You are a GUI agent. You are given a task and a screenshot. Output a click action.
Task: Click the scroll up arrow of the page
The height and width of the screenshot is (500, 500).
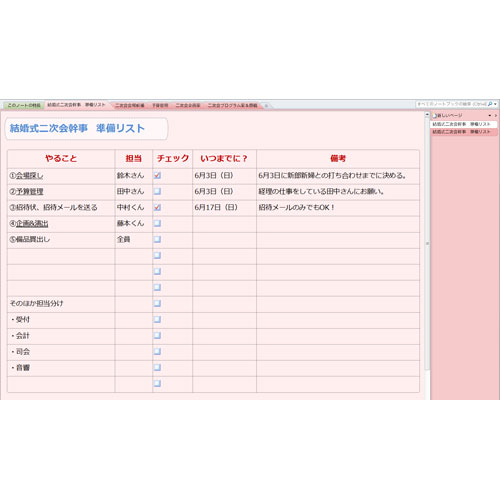coord(427,115)
